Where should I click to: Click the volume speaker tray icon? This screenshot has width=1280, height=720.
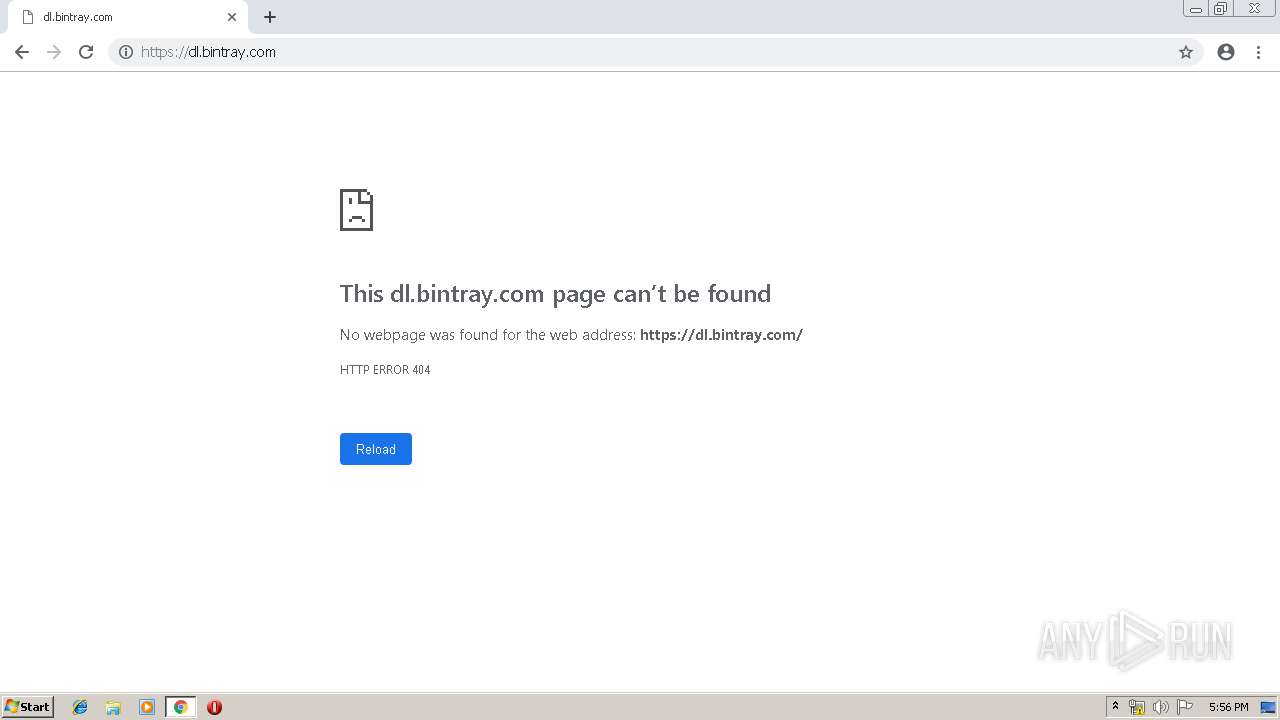pyautogui.click(x=1161, y=707)
